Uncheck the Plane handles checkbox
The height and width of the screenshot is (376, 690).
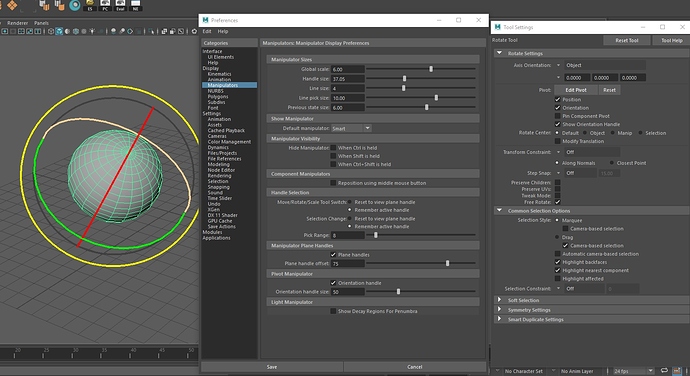coord(333,254)
